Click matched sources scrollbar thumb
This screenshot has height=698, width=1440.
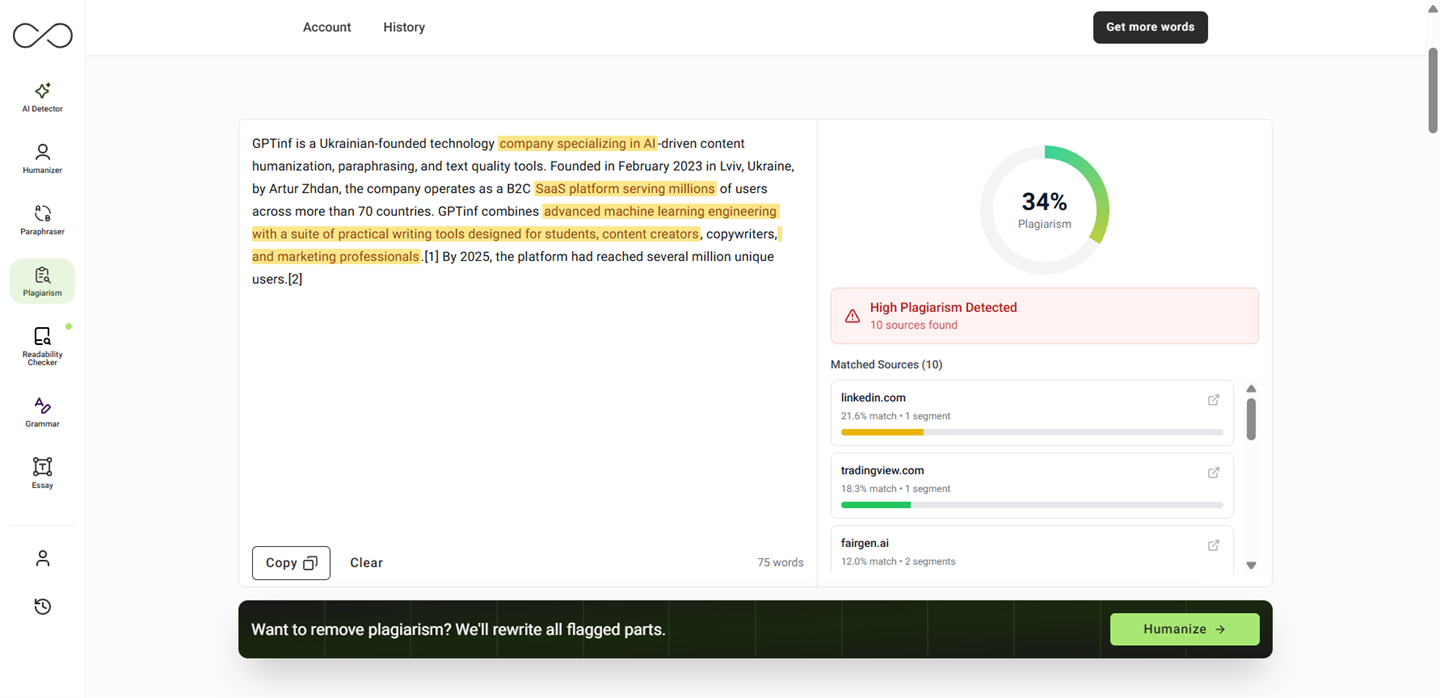[x=1251, y=419]
